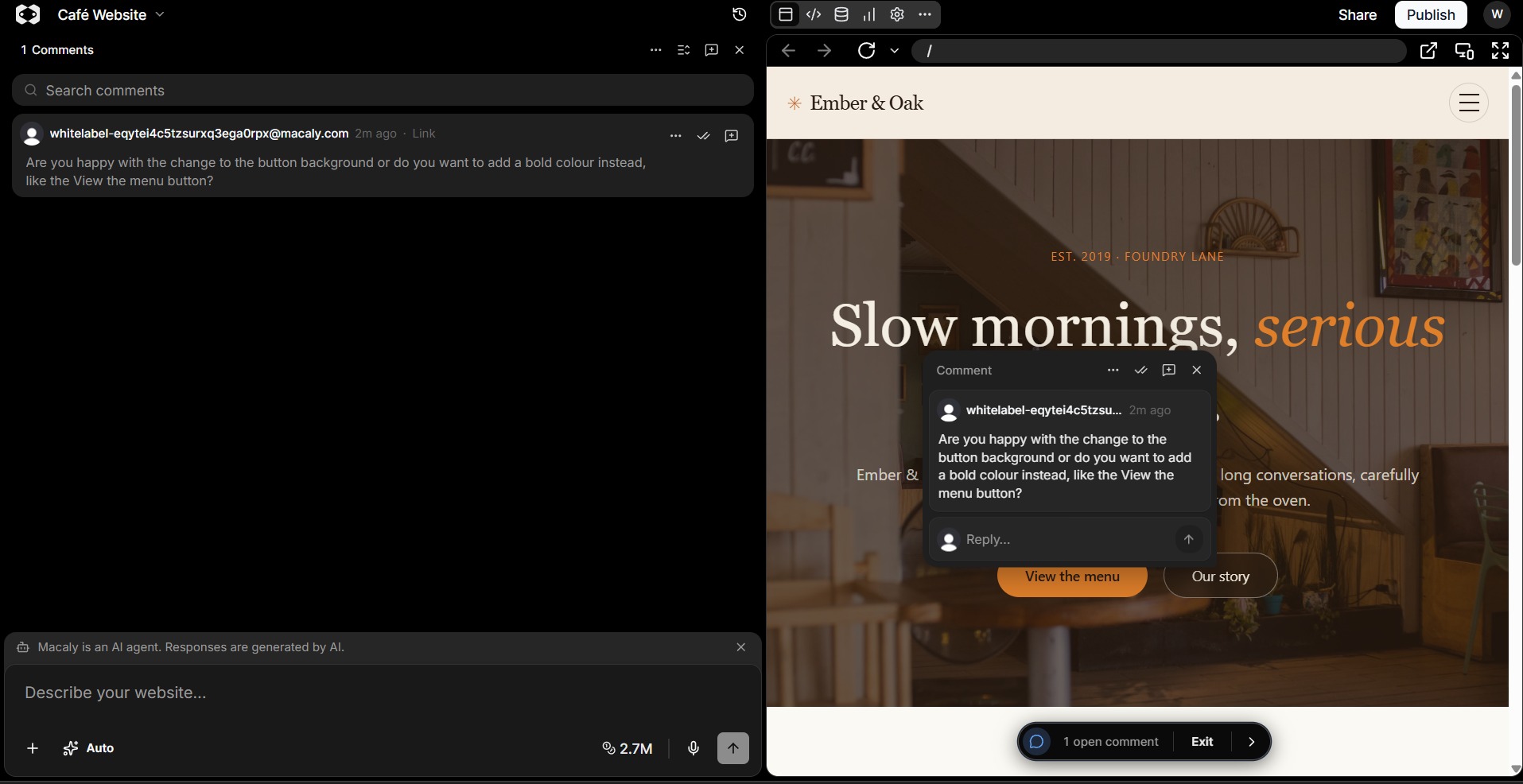Open more options in top toolbar
This screenshot has height=784, width=1523.
click(924, 14)
